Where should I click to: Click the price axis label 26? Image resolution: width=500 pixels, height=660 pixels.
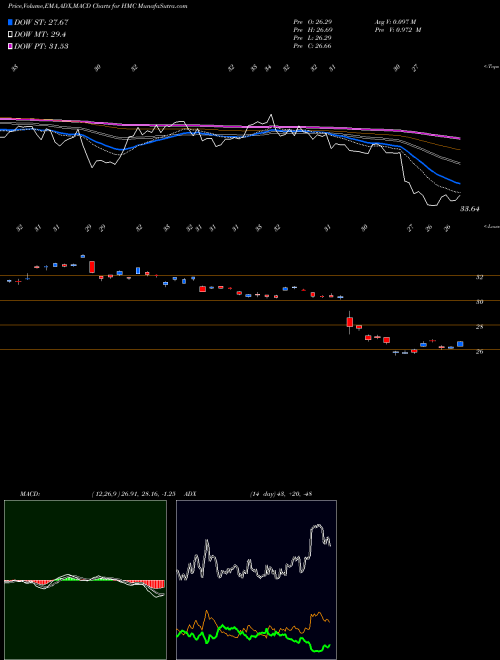[x=479, y=351]
